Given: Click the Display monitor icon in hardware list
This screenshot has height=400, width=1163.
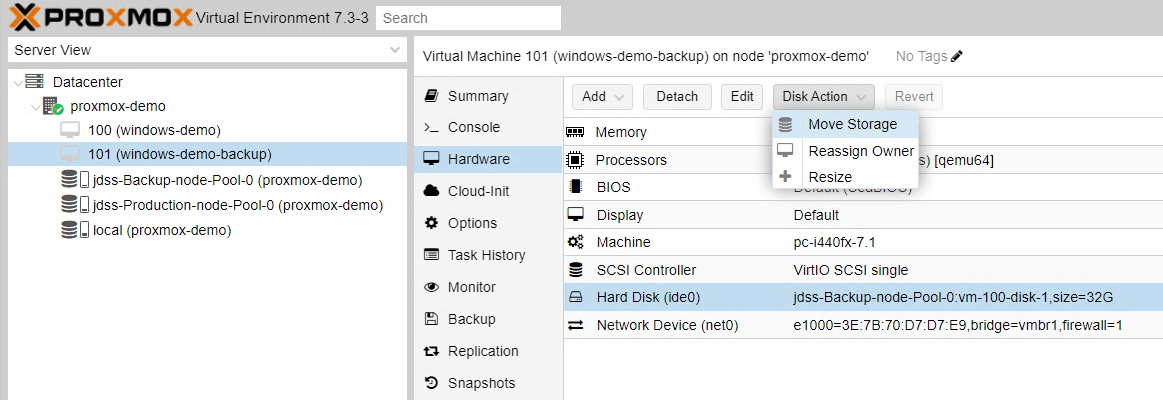Looking at the screenshot, I should click(x=576, y=215).
